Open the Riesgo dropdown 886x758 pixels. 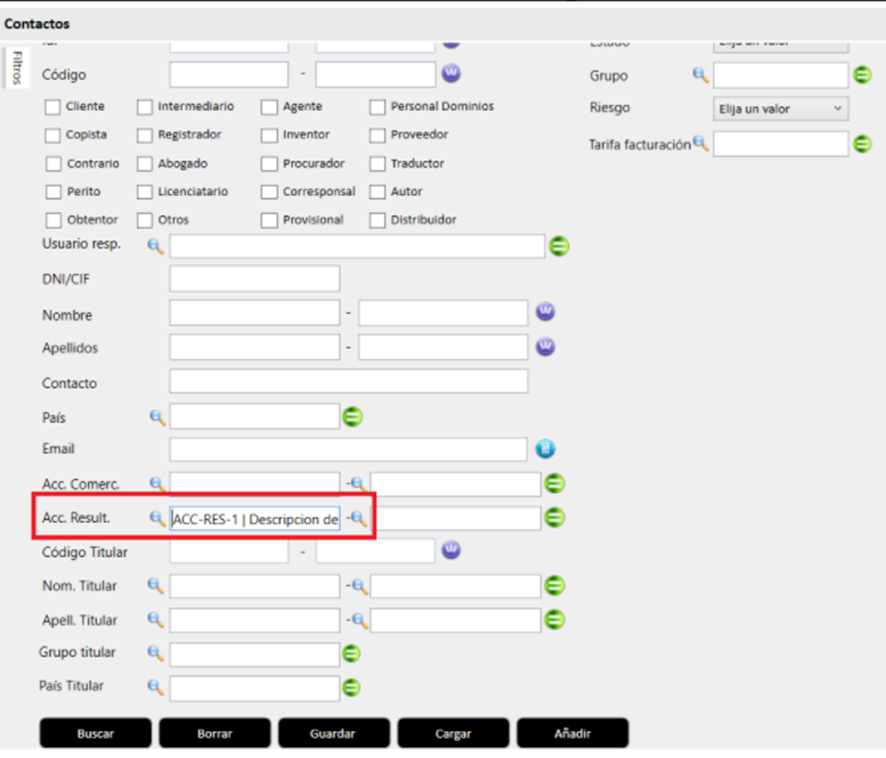(x=780, y=108)
